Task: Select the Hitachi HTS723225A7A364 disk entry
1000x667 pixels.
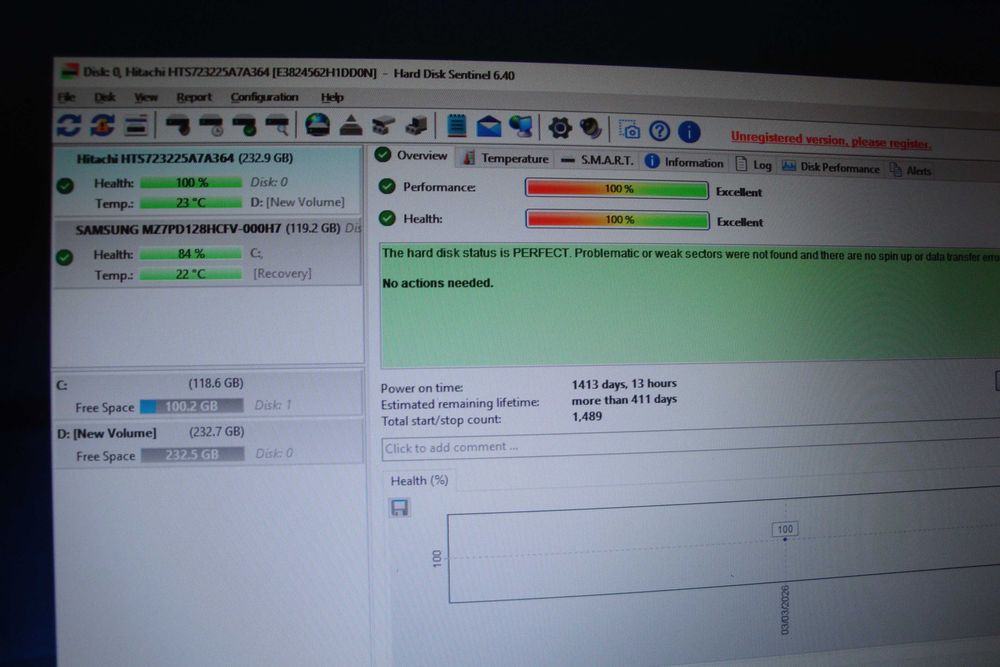Action: pyautogui.click(x=208, y=180)
